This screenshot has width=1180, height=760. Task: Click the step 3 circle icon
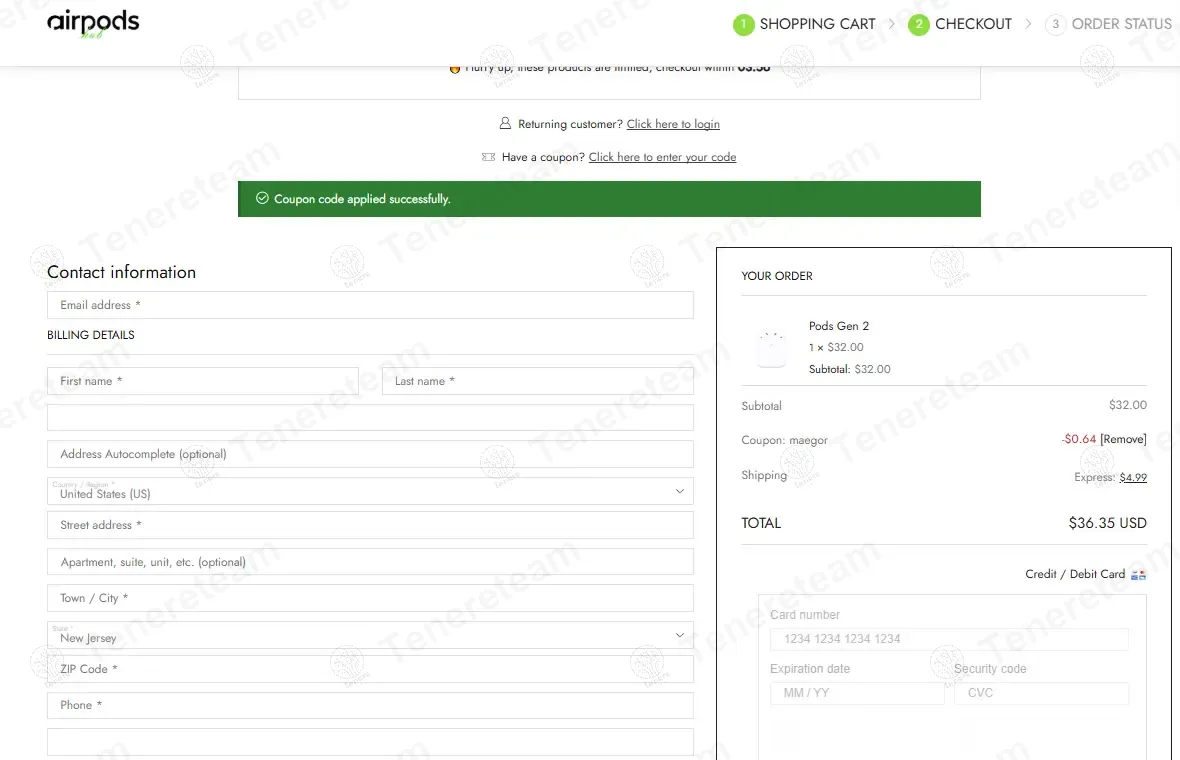(1055, 25)
